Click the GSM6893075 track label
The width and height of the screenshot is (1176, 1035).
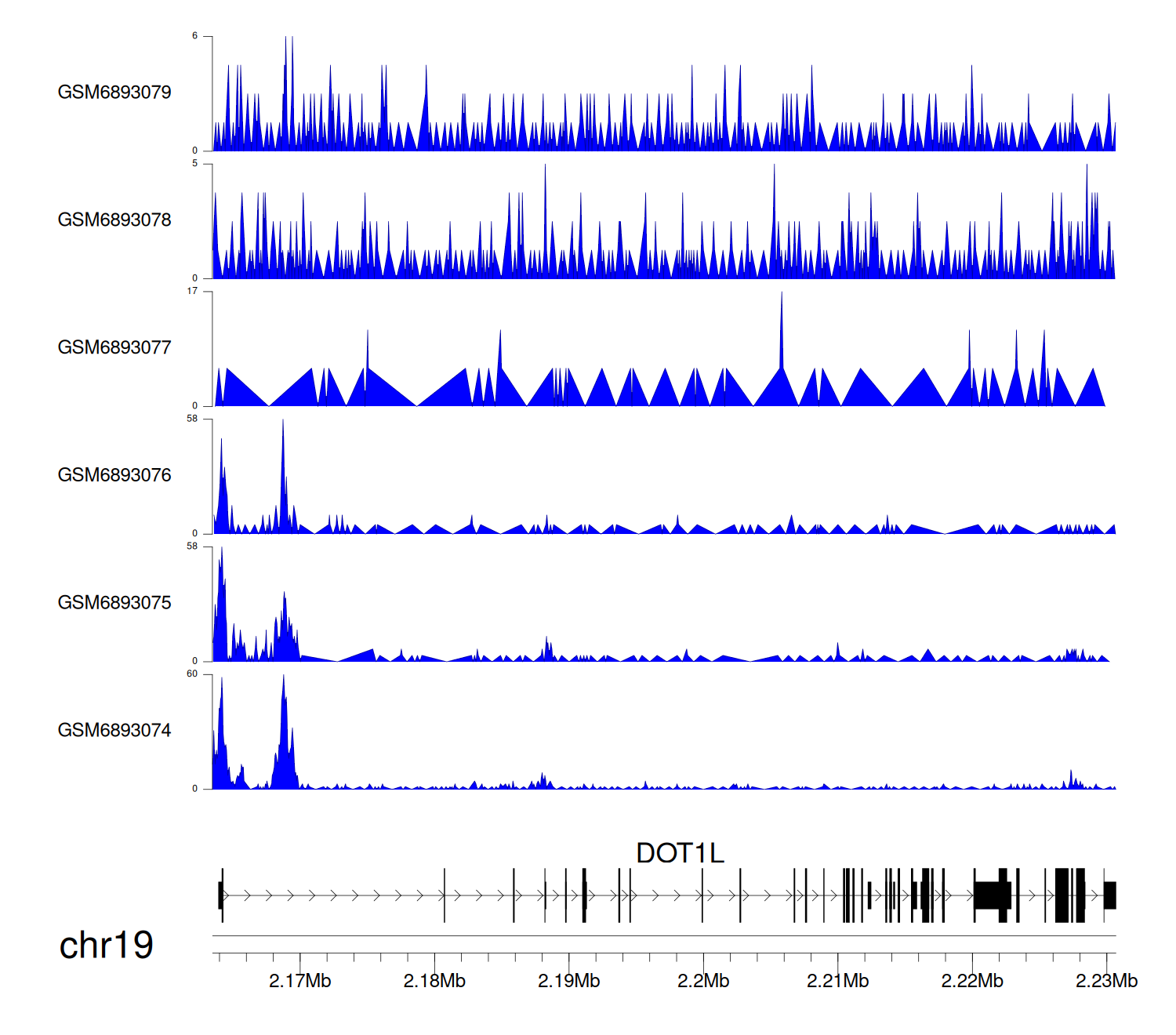pos(114,603)
